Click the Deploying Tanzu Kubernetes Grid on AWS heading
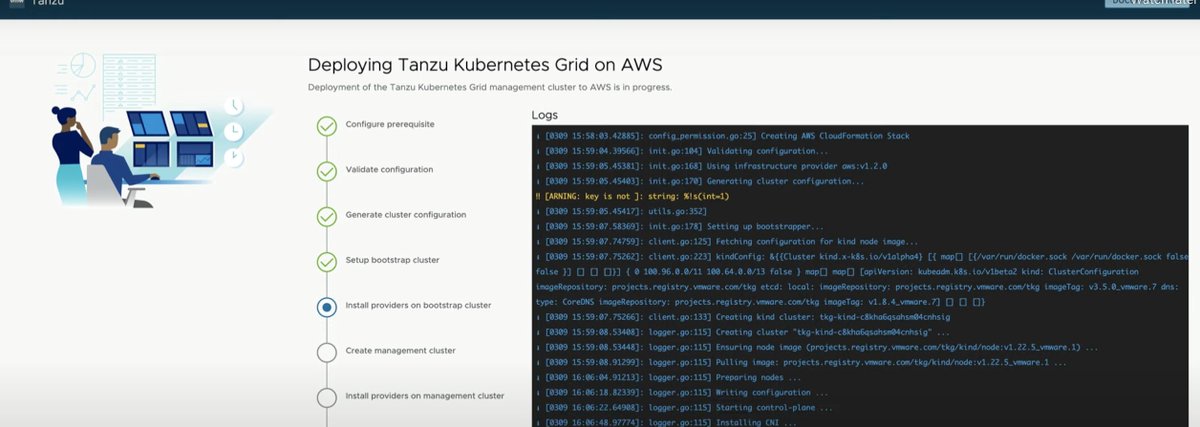The height and width of the screenshot is (427, 1200). coord(485,65)
